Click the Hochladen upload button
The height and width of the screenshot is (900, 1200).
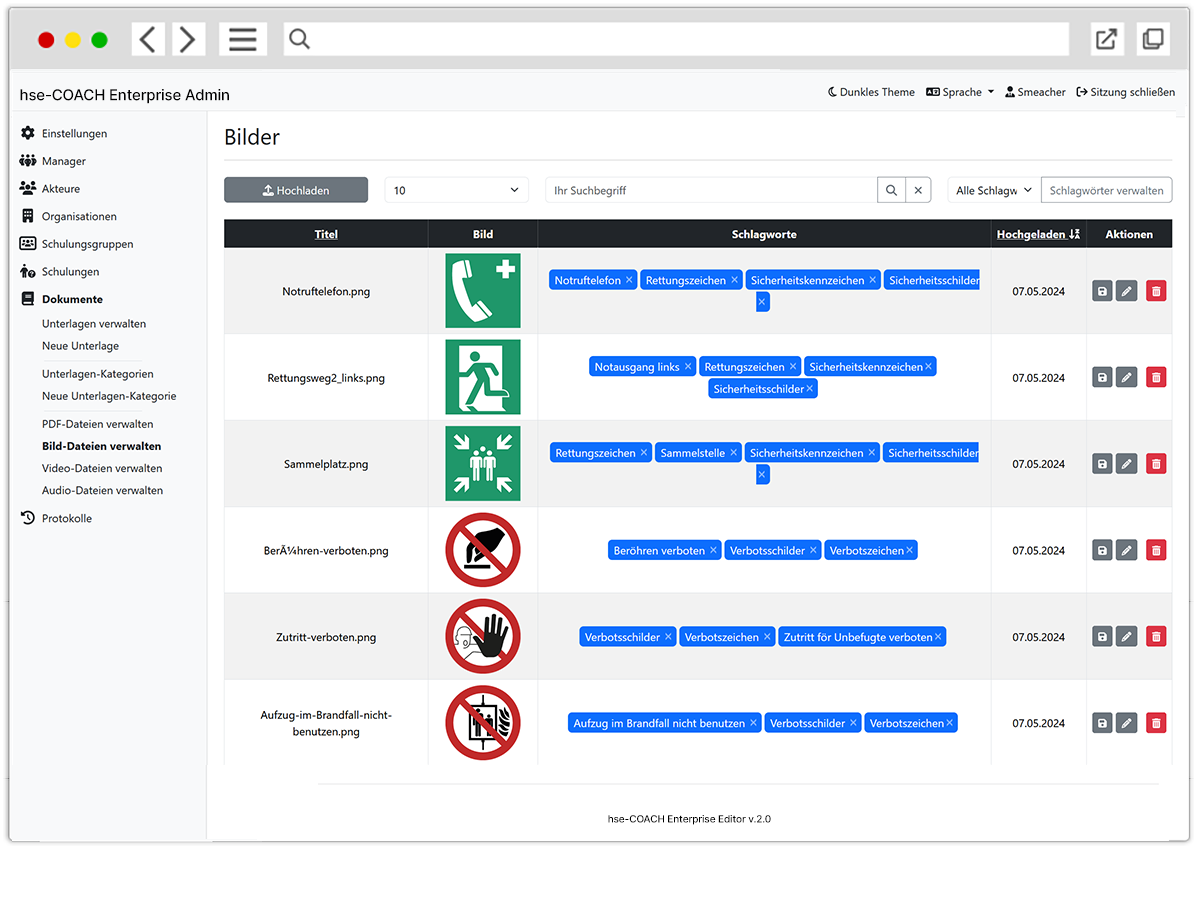[296, 190]
